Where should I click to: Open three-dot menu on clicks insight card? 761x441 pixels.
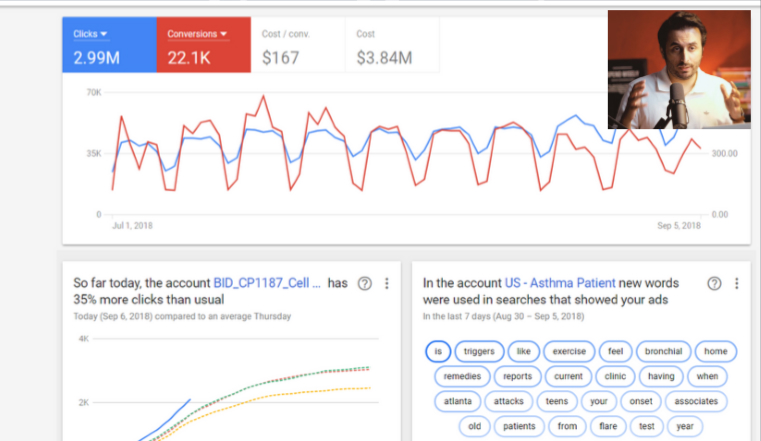(x=386, y=284)
